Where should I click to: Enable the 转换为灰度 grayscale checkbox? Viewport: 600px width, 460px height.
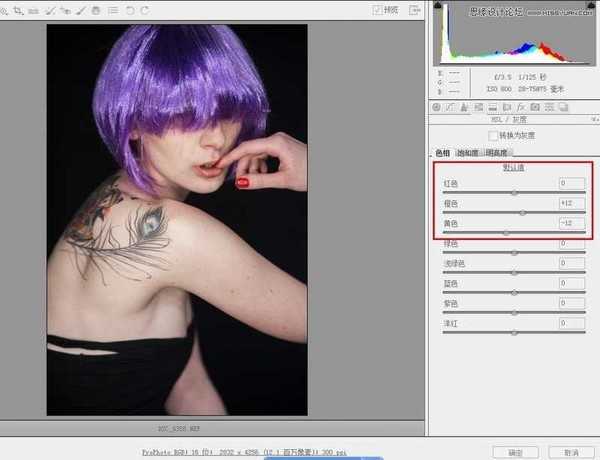click(x=492, y=135)
